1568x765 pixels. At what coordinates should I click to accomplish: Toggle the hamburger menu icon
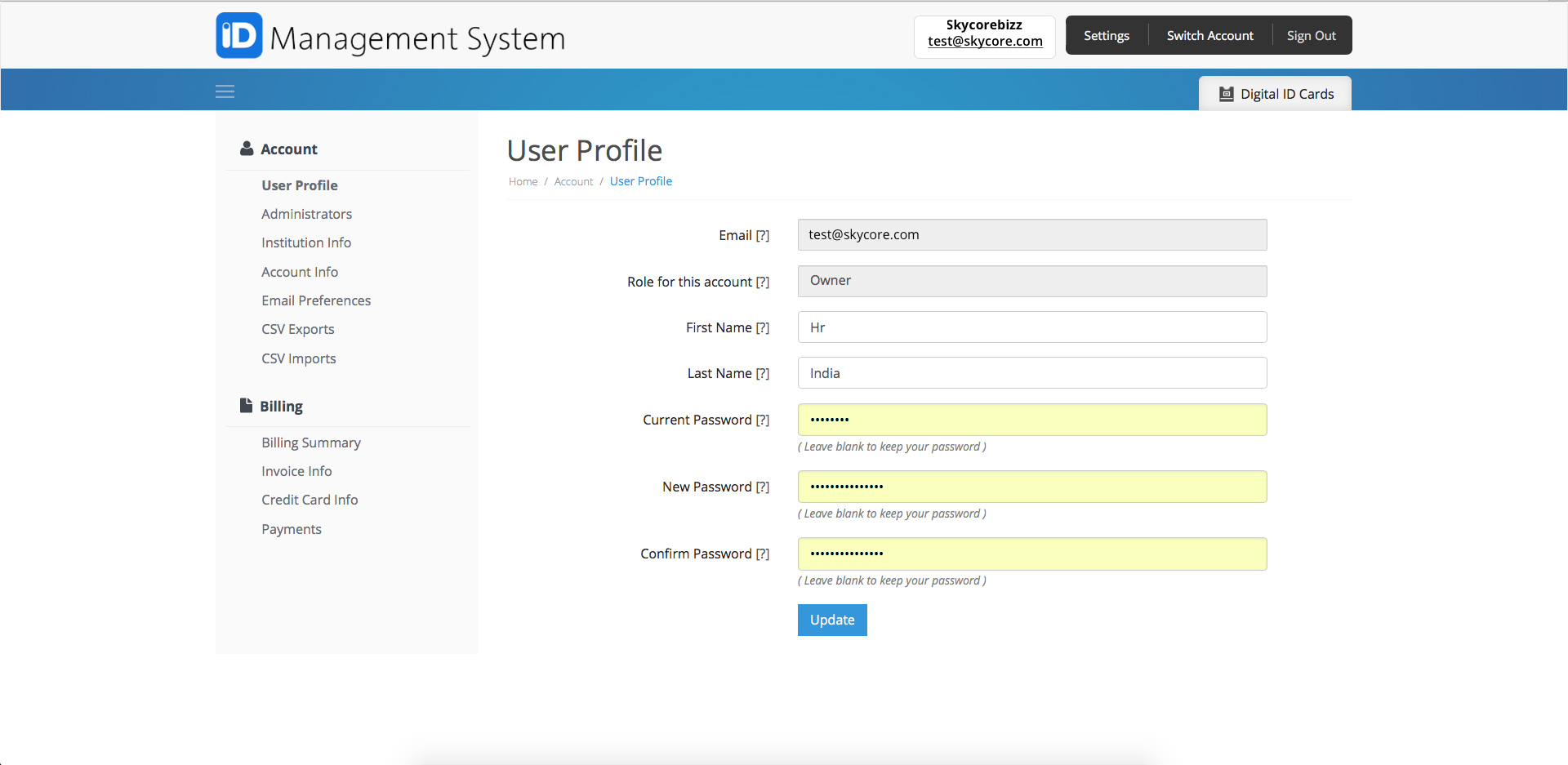tap(225, 91)
